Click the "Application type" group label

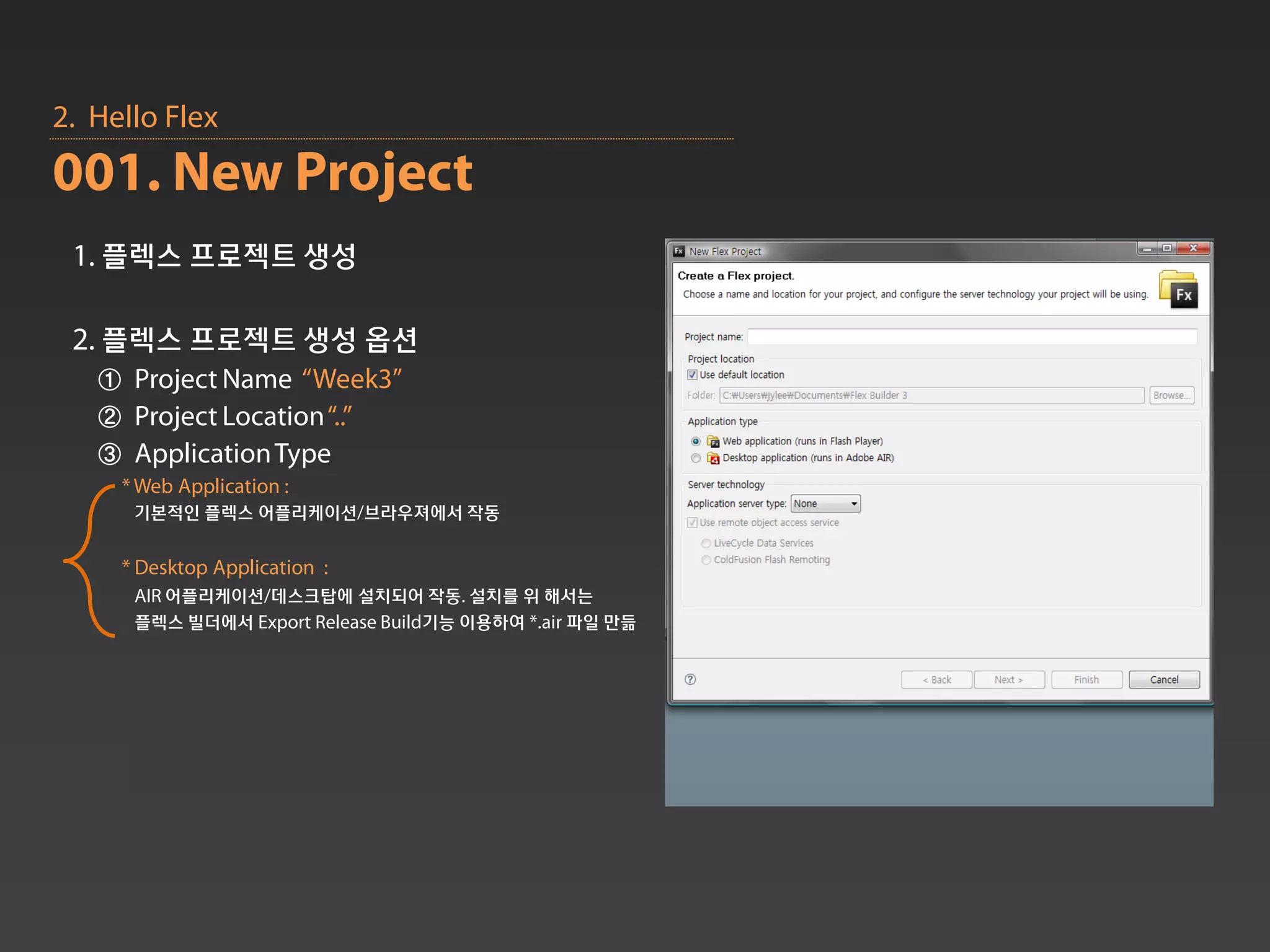coord(722,421)
